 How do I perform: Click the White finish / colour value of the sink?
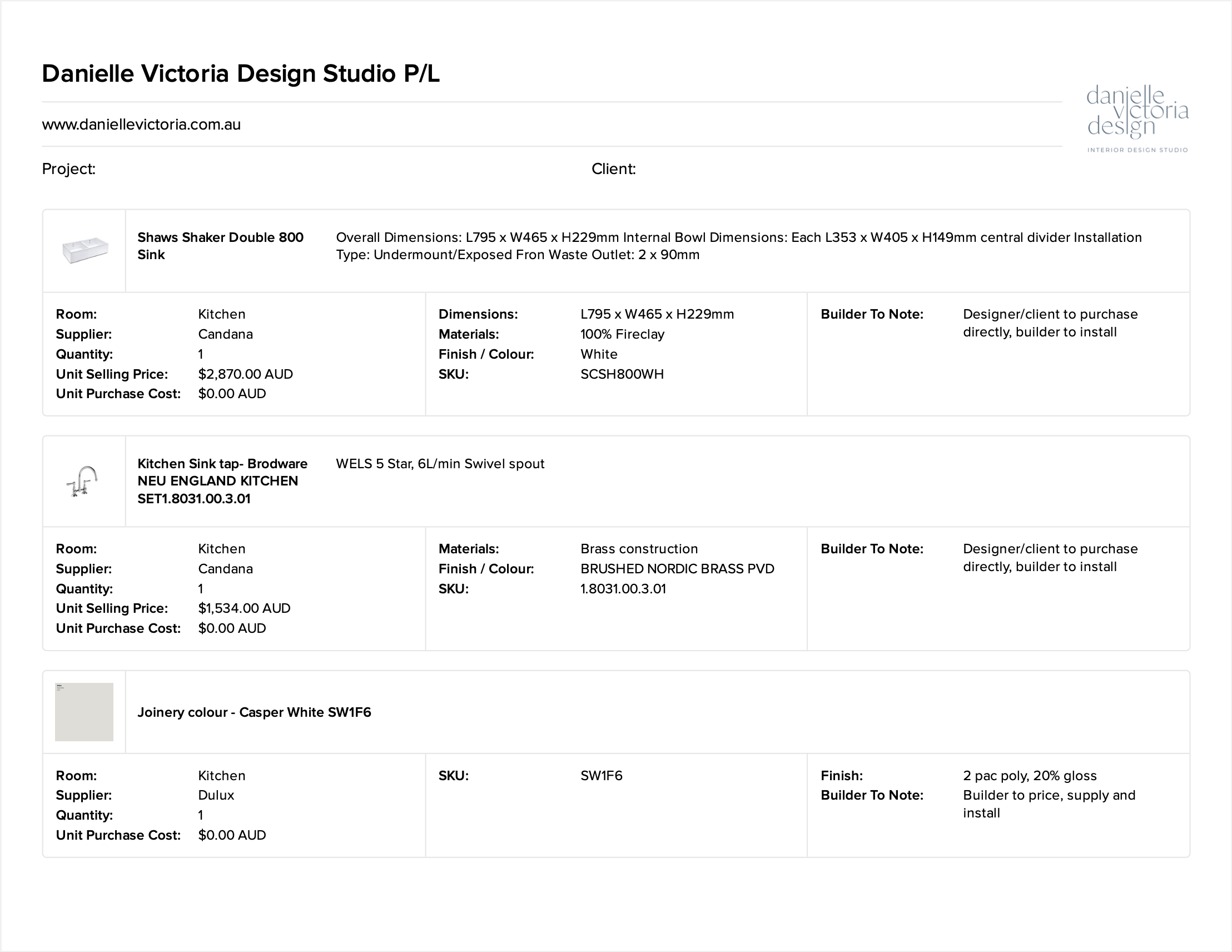tap(599, 354)
